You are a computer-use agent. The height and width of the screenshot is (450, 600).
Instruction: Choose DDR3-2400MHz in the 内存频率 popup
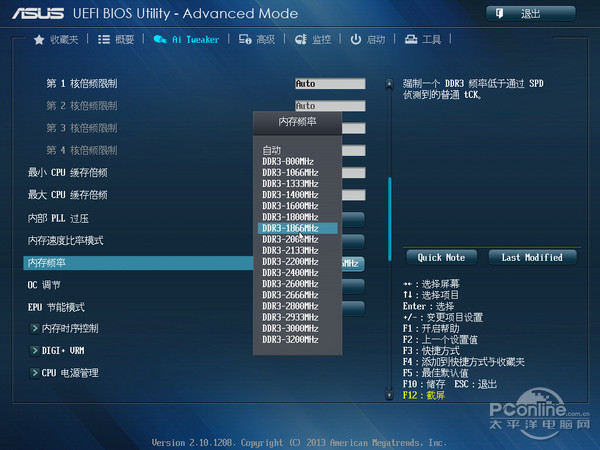pos(287,272)
